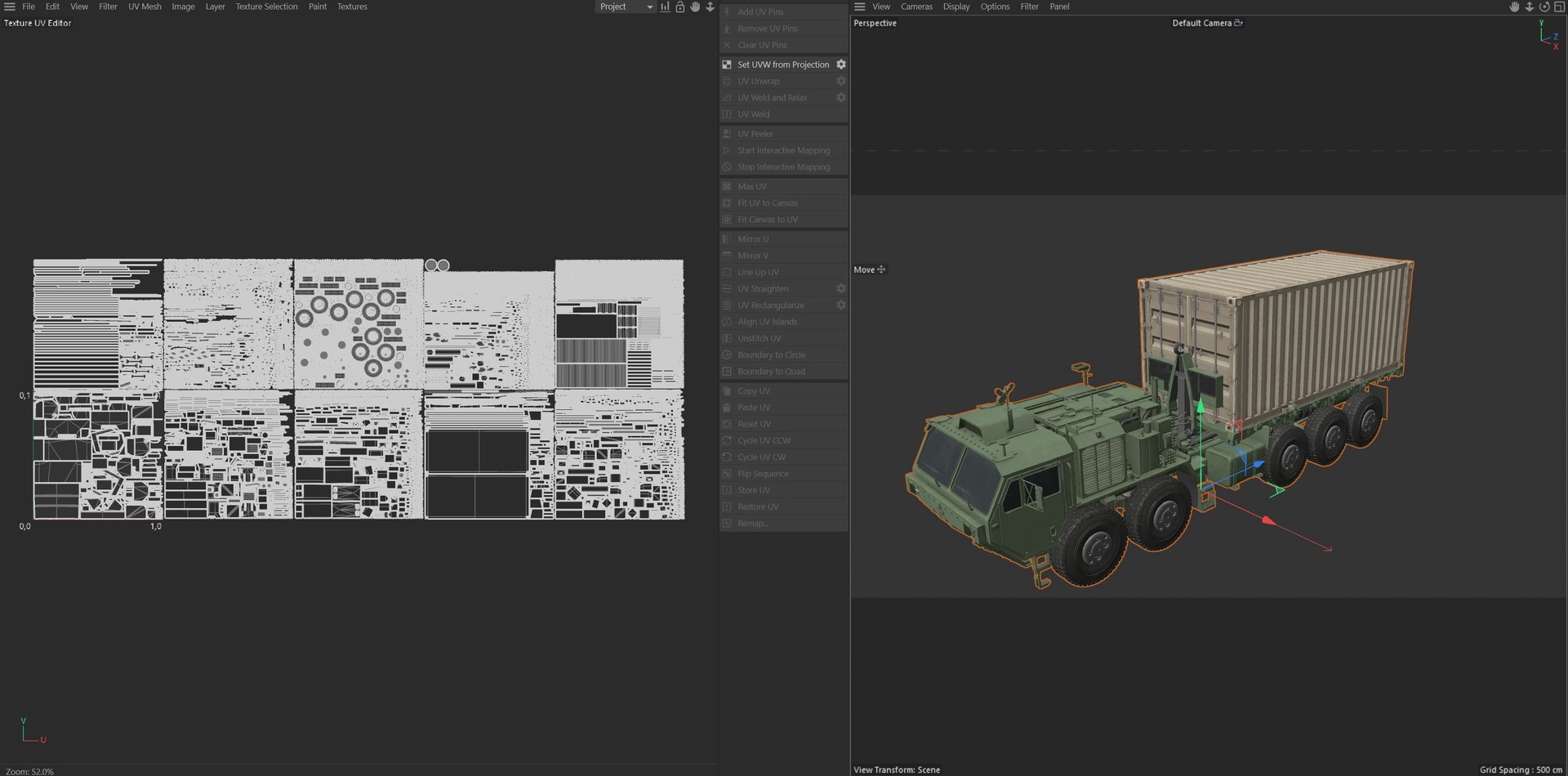Click the zoom arrow icon in UV editor header
The width and height of the screenshot is (1568, 776).
tap(710, 7)
